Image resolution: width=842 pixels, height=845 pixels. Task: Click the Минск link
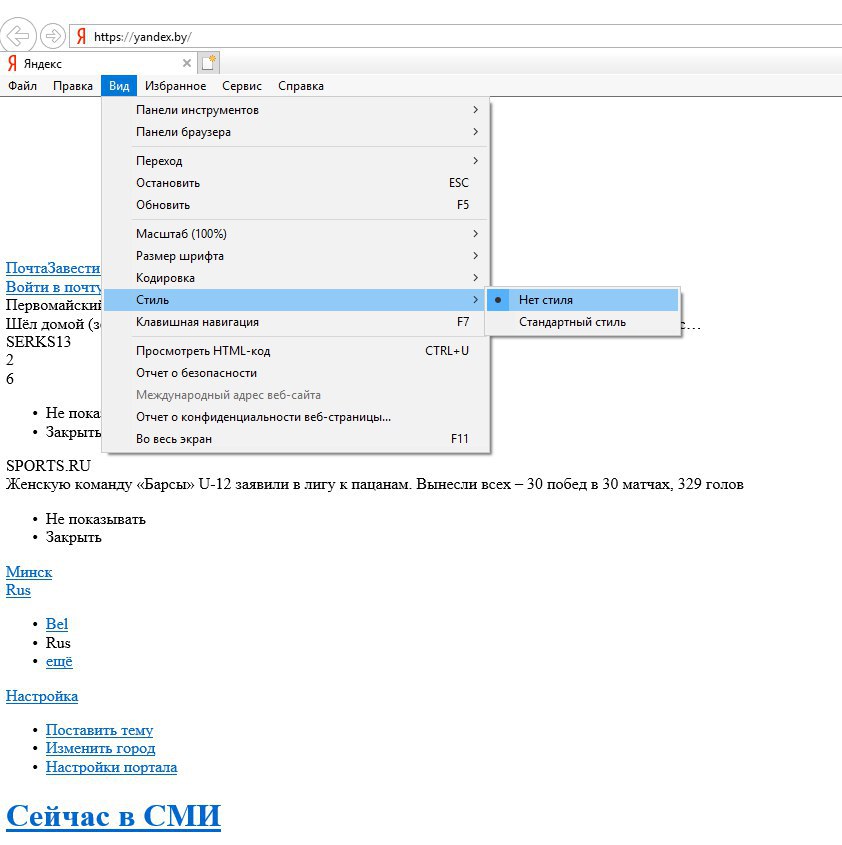[x=29, y=572]
